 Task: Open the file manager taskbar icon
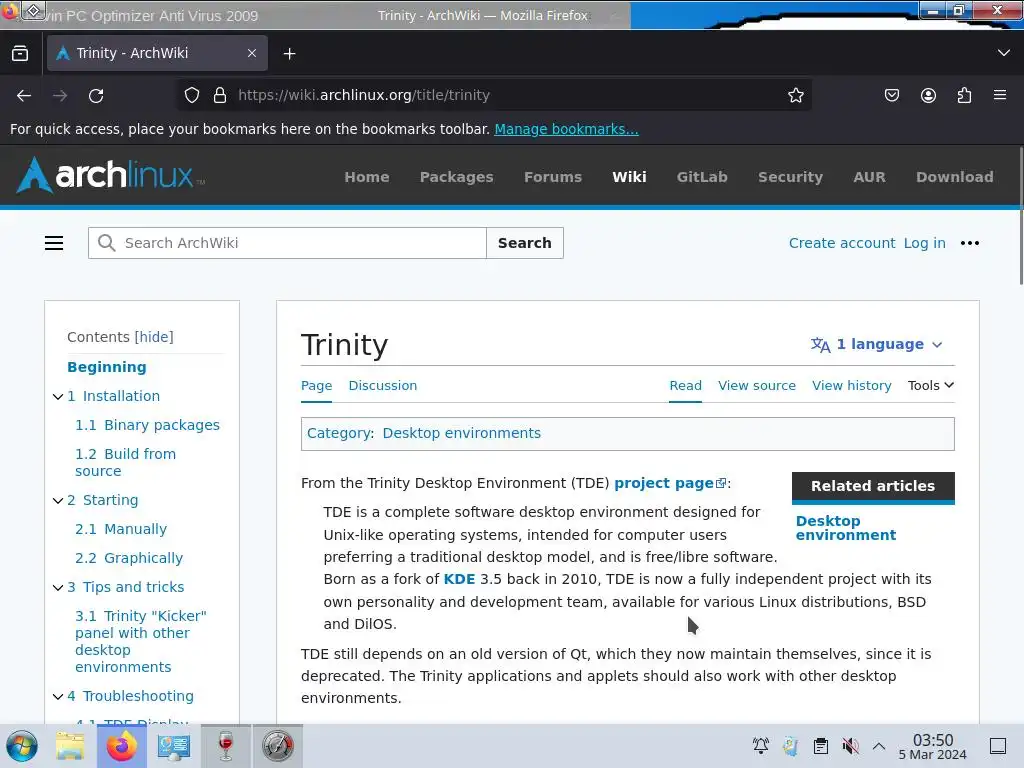(x=70, y=746)
